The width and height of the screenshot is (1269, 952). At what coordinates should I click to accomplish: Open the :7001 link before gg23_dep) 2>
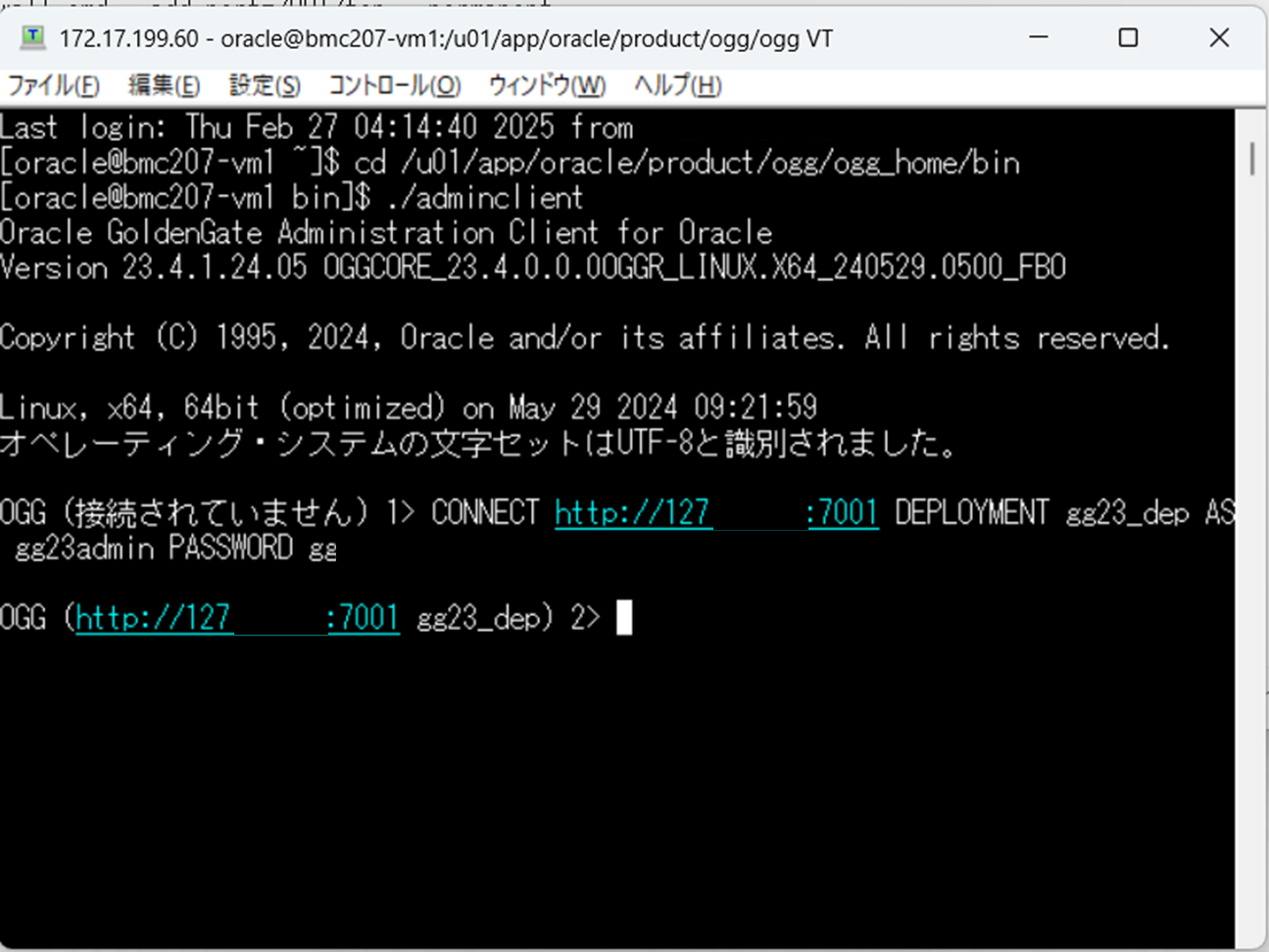363,618
